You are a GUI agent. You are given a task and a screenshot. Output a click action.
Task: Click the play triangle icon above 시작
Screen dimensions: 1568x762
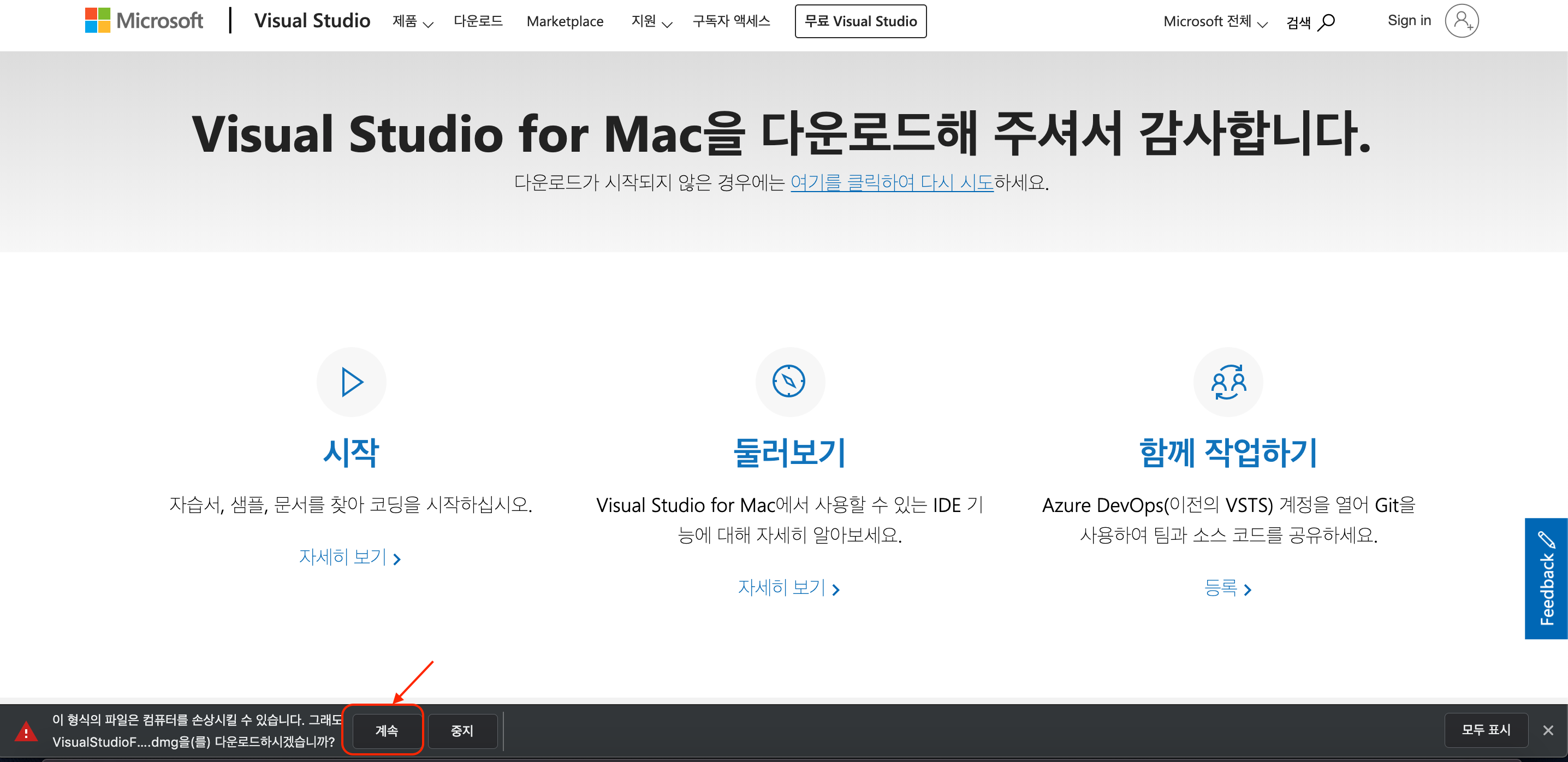pos(351,382)
